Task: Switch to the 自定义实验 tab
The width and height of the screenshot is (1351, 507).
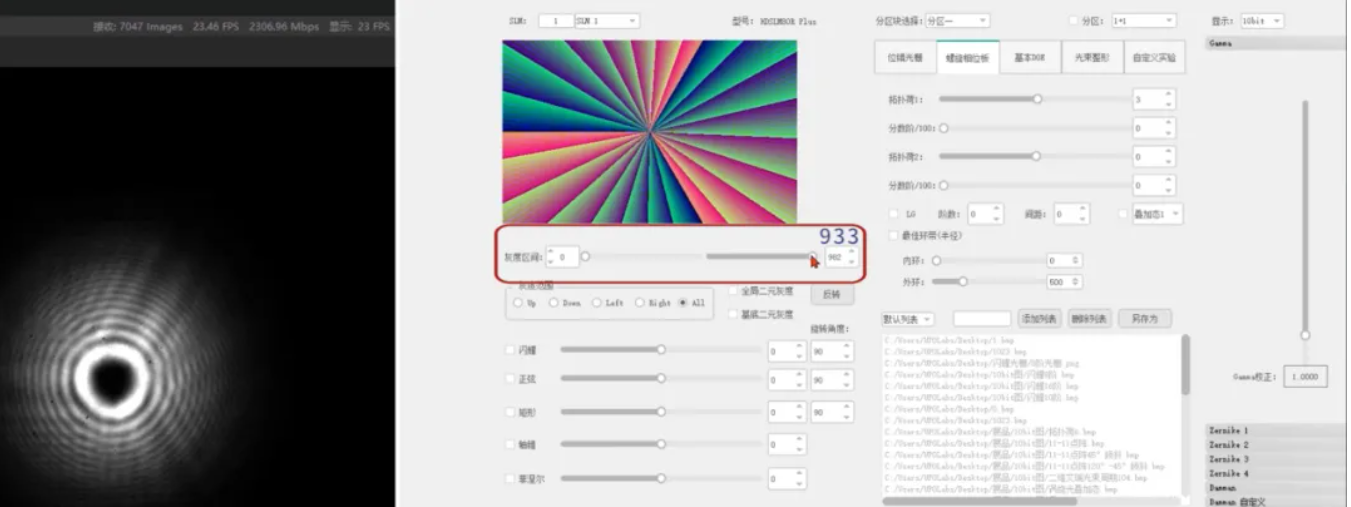Action: point(1153,58)
